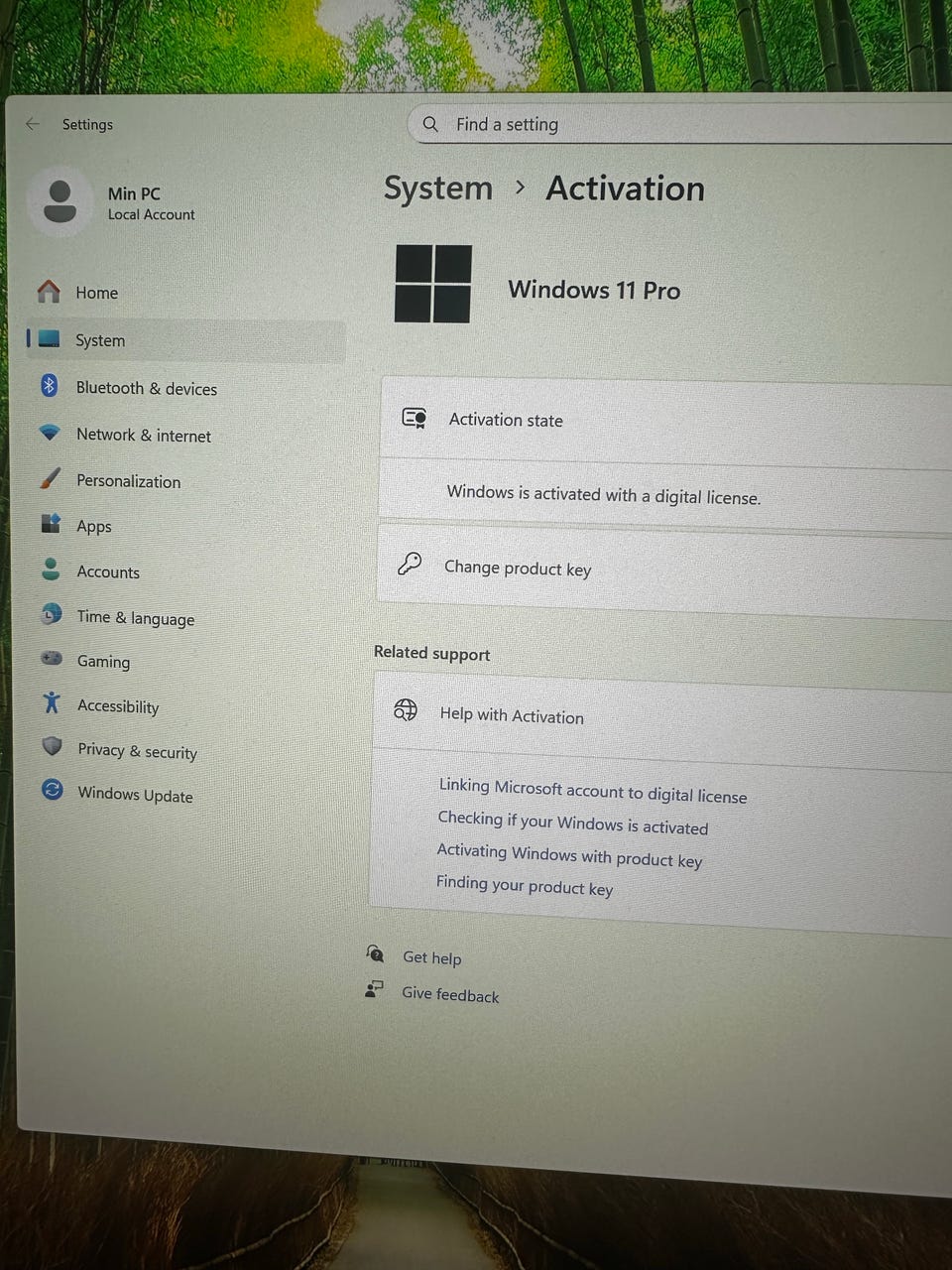The image size is (952, 1270).
Task: Click the Related support heading
Action: (431, 653)
